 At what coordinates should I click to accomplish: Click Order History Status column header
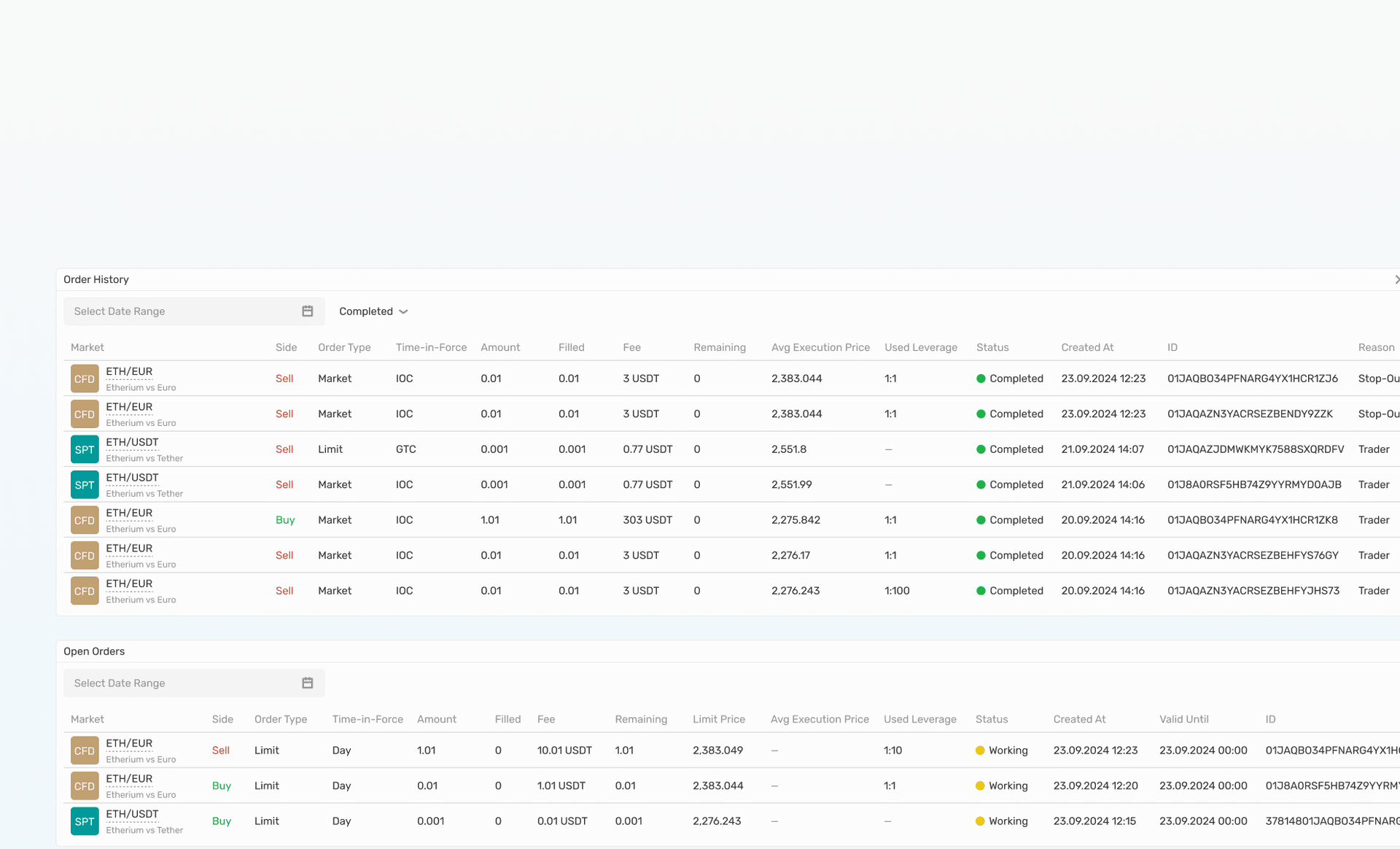pos(992,347)
